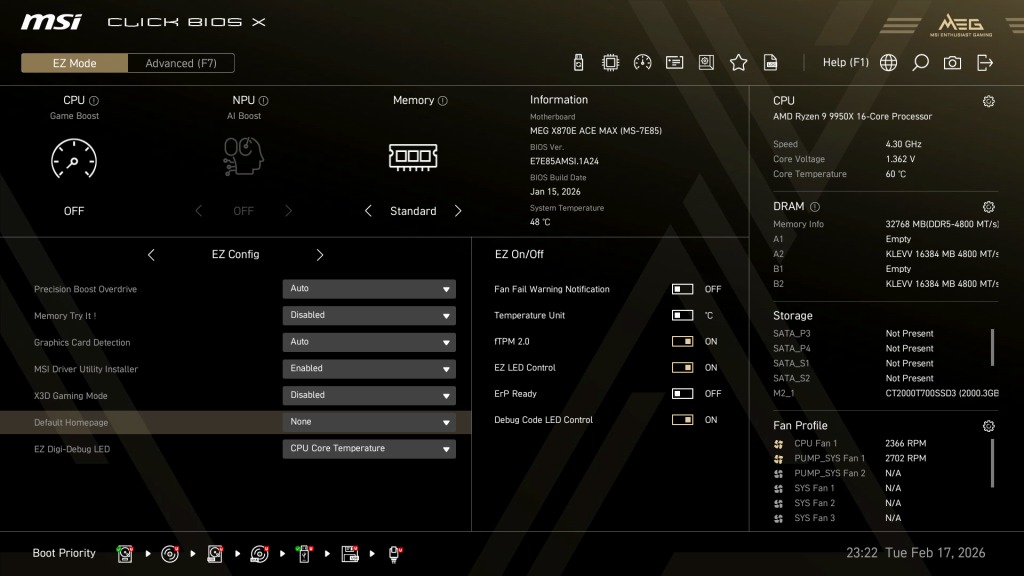
Task: Open Precision Boost Overdrive dropdown
Action: tap(369, 289)
